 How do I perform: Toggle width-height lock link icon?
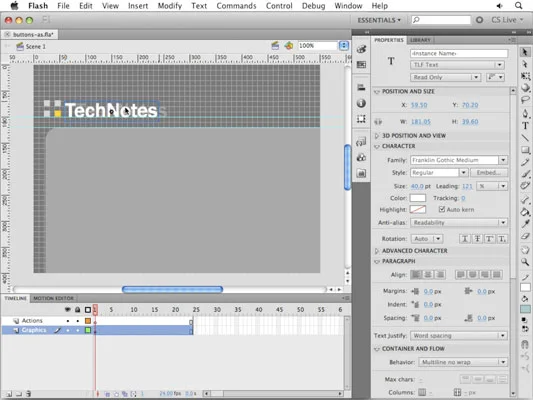[378, 122]
